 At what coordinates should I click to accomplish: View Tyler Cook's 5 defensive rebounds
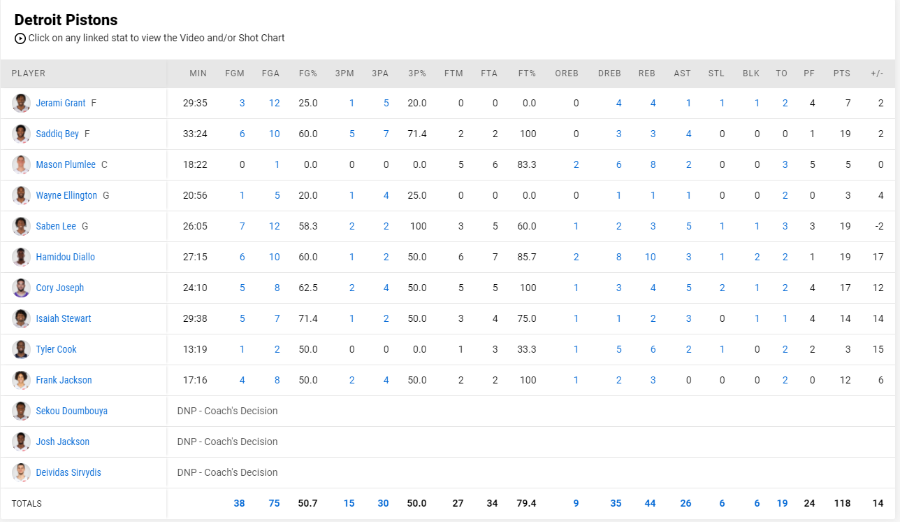618,349
